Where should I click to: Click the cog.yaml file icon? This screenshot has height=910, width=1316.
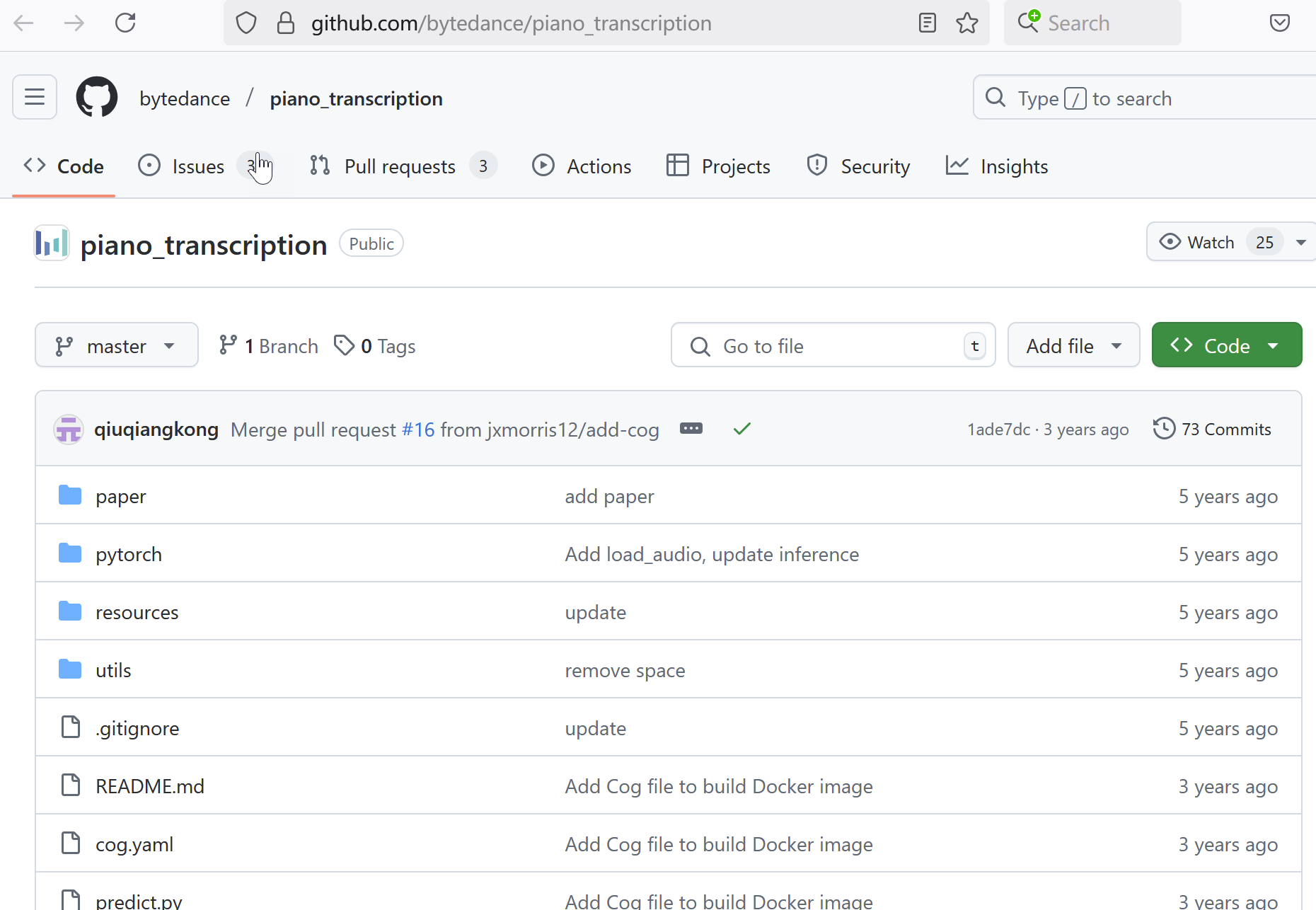pyautogui.click(x=71, y=843)
